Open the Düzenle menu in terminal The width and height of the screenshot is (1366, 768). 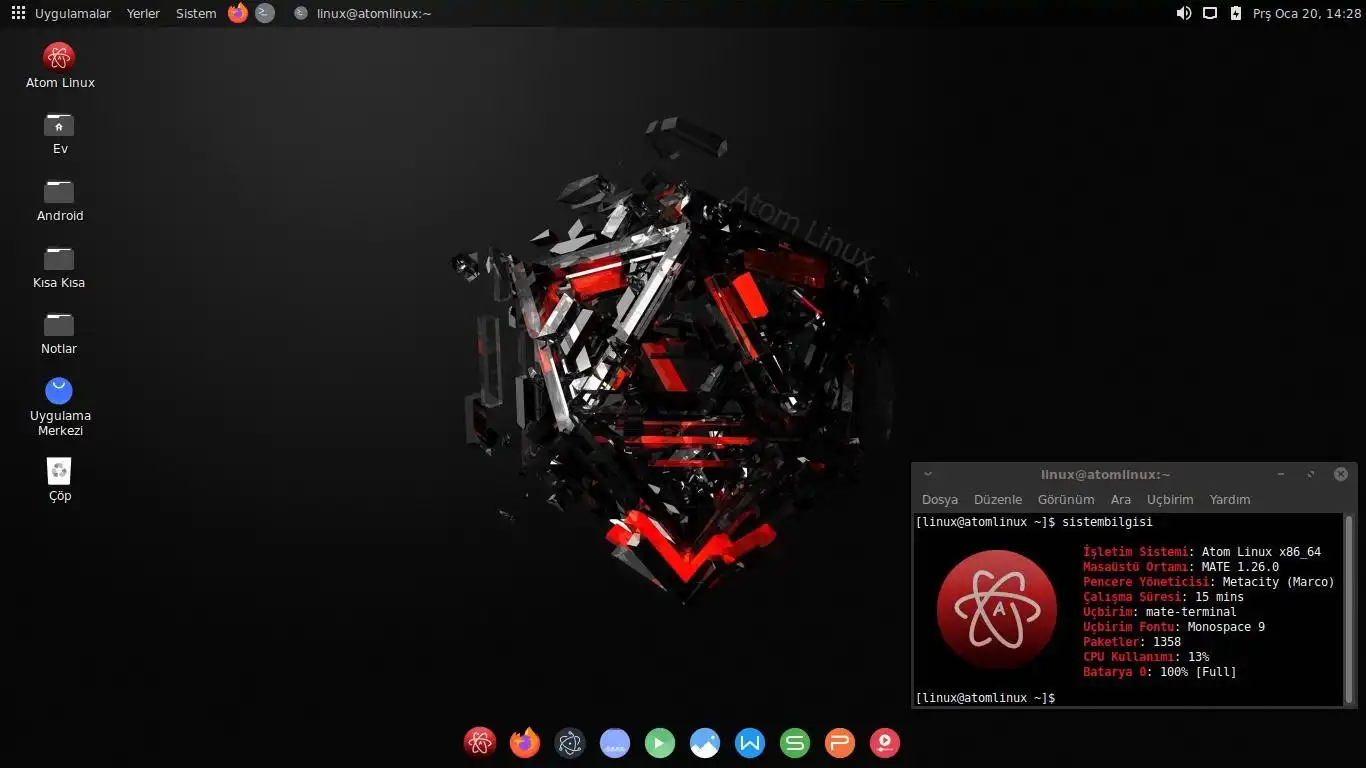(x=998, y=499)
